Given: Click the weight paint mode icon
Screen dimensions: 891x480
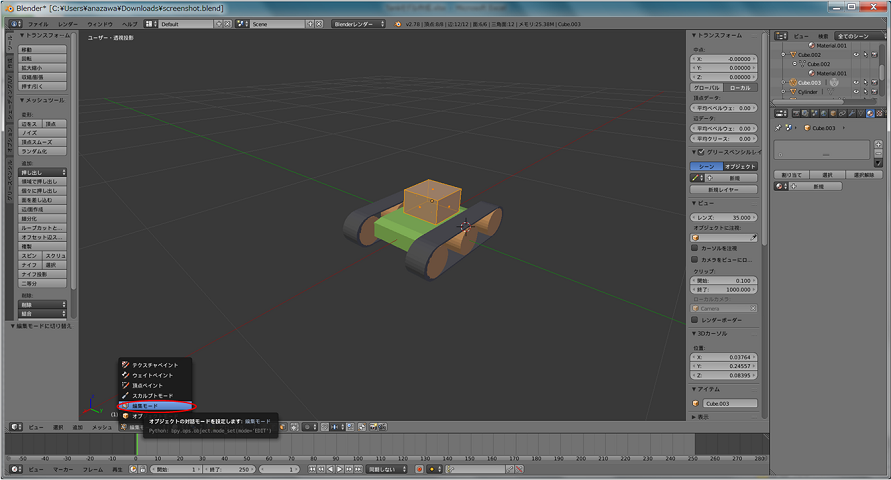Looking at the screenshot, I should pyautogui.click(x=125, y=375).
